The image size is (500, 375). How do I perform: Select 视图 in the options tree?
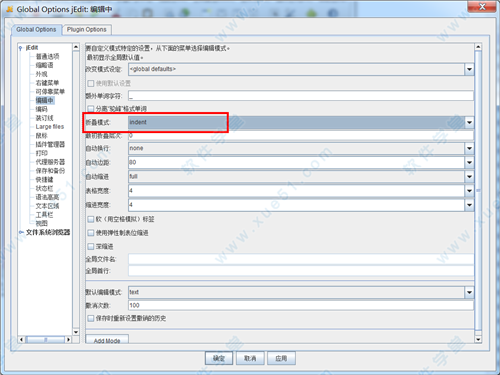41,223
